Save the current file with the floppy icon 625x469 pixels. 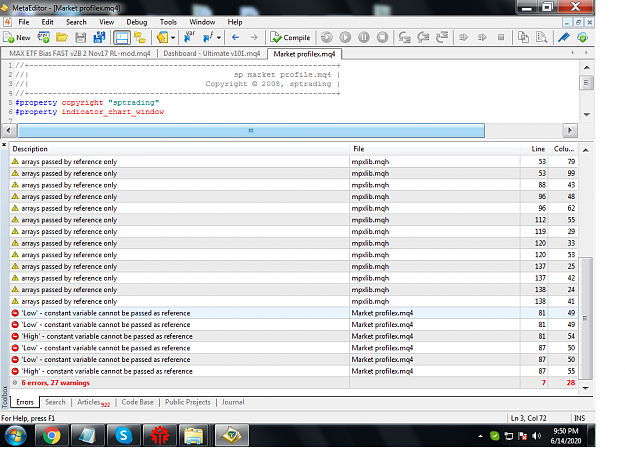[81, 37]
